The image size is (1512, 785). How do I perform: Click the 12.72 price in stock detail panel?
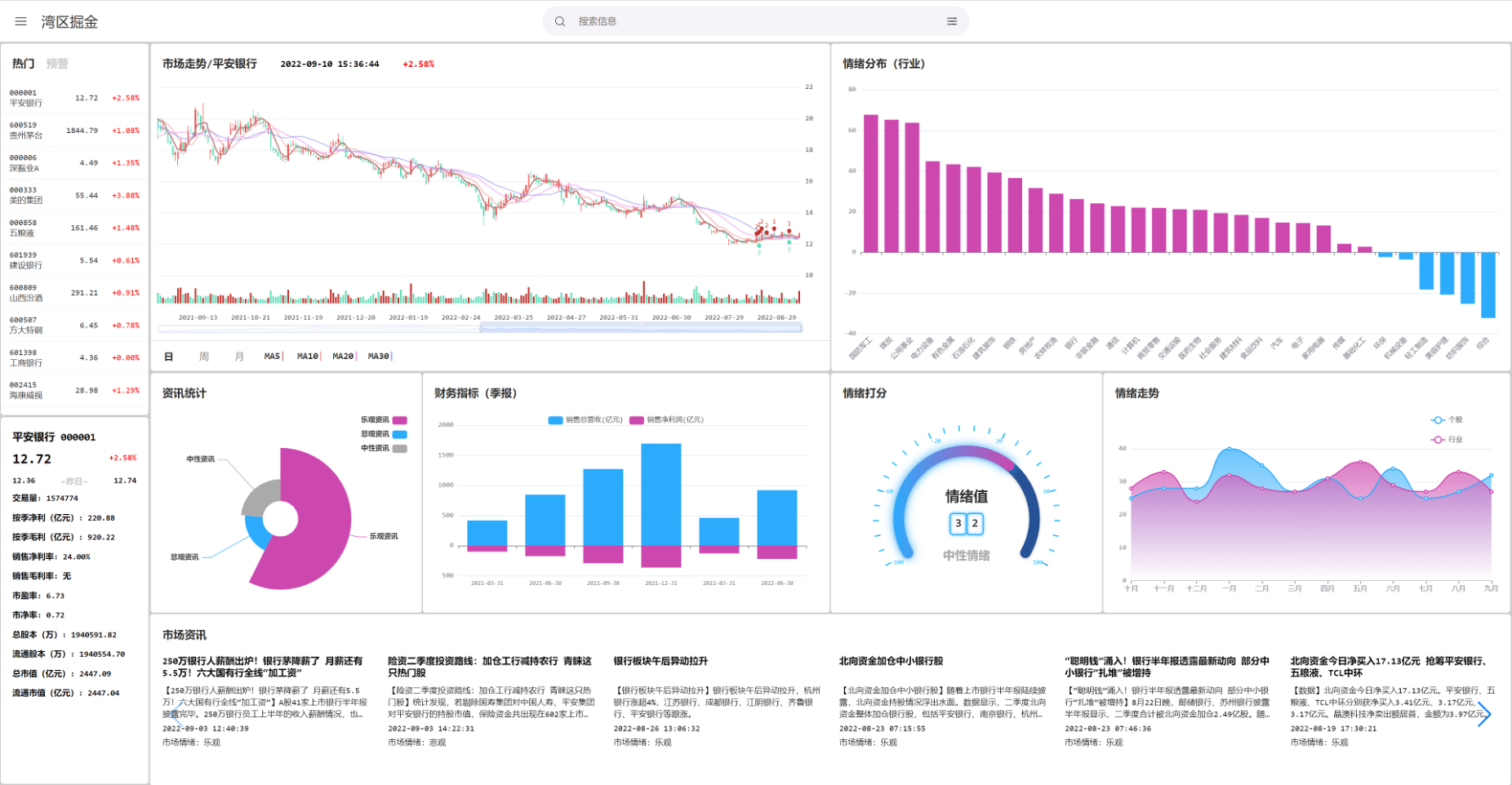pyautogui.click(x=32, y=459)
